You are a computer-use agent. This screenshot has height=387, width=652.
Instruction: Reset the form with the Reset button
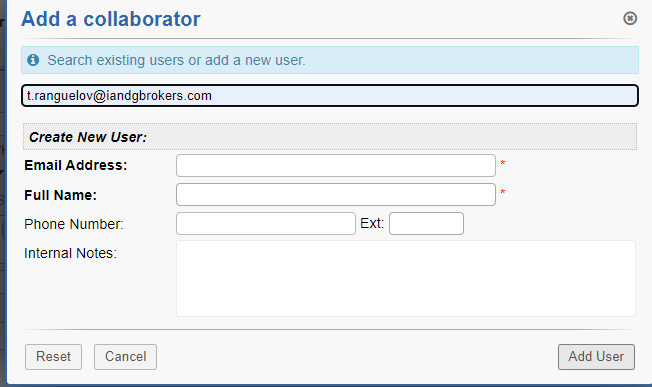pyautogui.click(x=53, y=357)
